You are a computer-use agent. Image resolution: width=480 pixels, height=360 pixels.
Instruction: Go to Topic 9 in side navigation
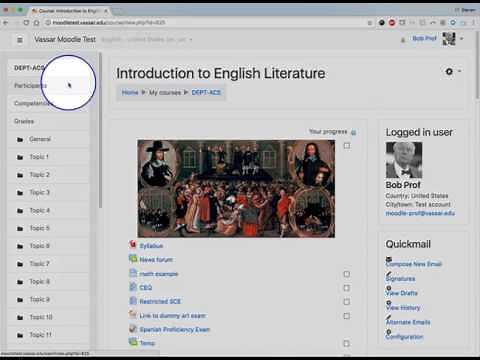click(49, 300)
